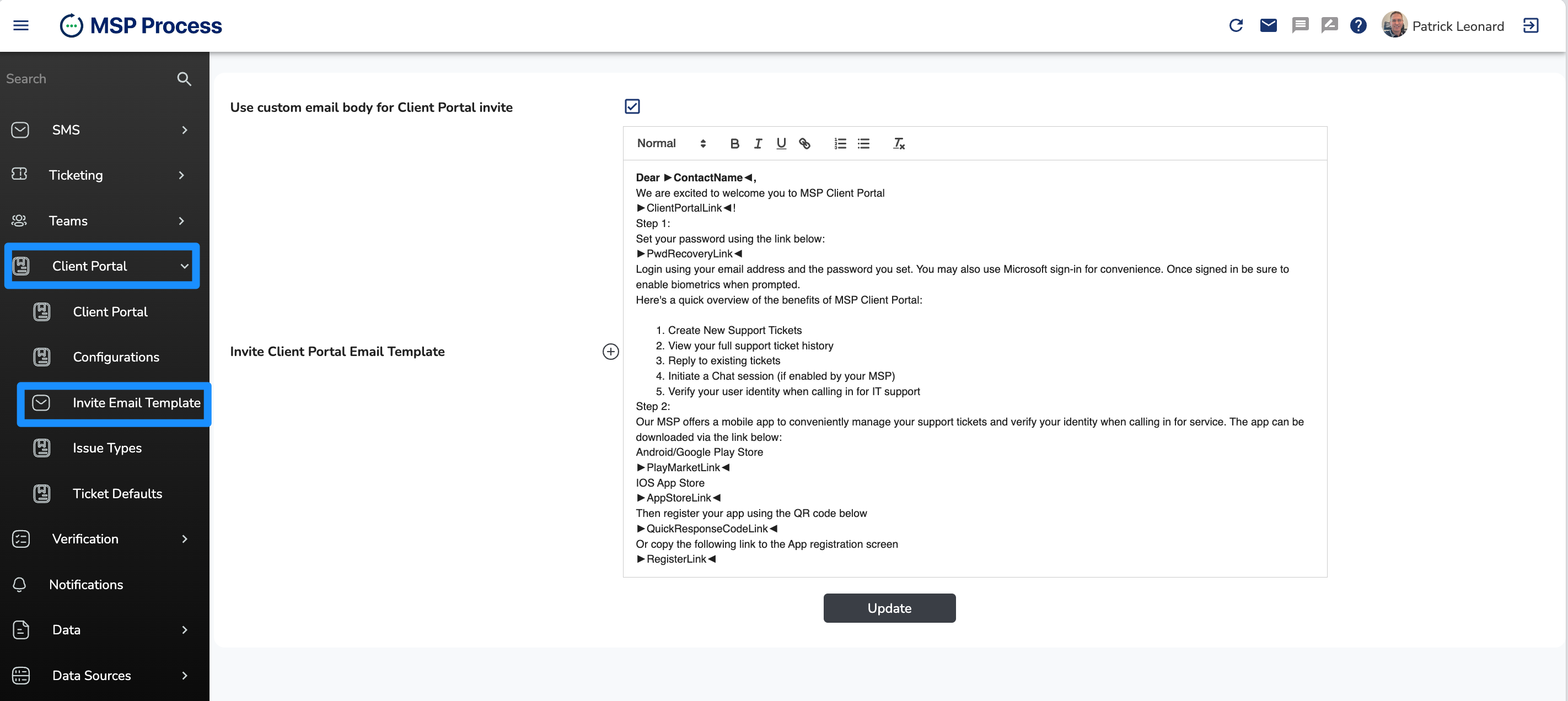
Task: Click the feedback edit-message icon
Action: point(1329,25)
